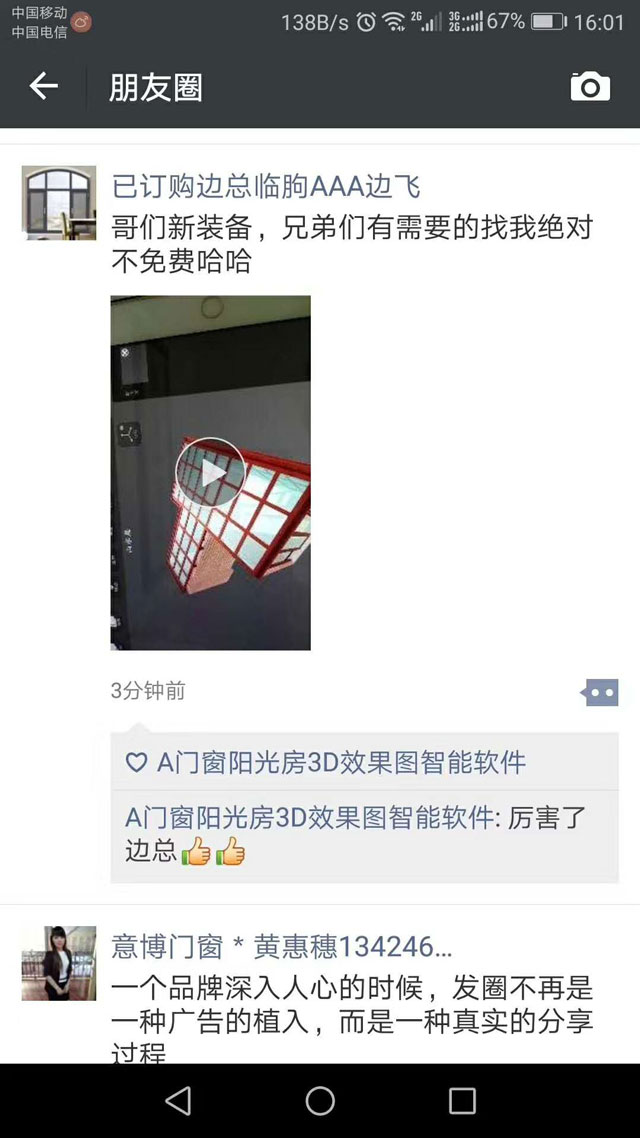Tap the back arrow in the Moments header
This screenshot has height=1138, width=640.
[x=44, y=86]
